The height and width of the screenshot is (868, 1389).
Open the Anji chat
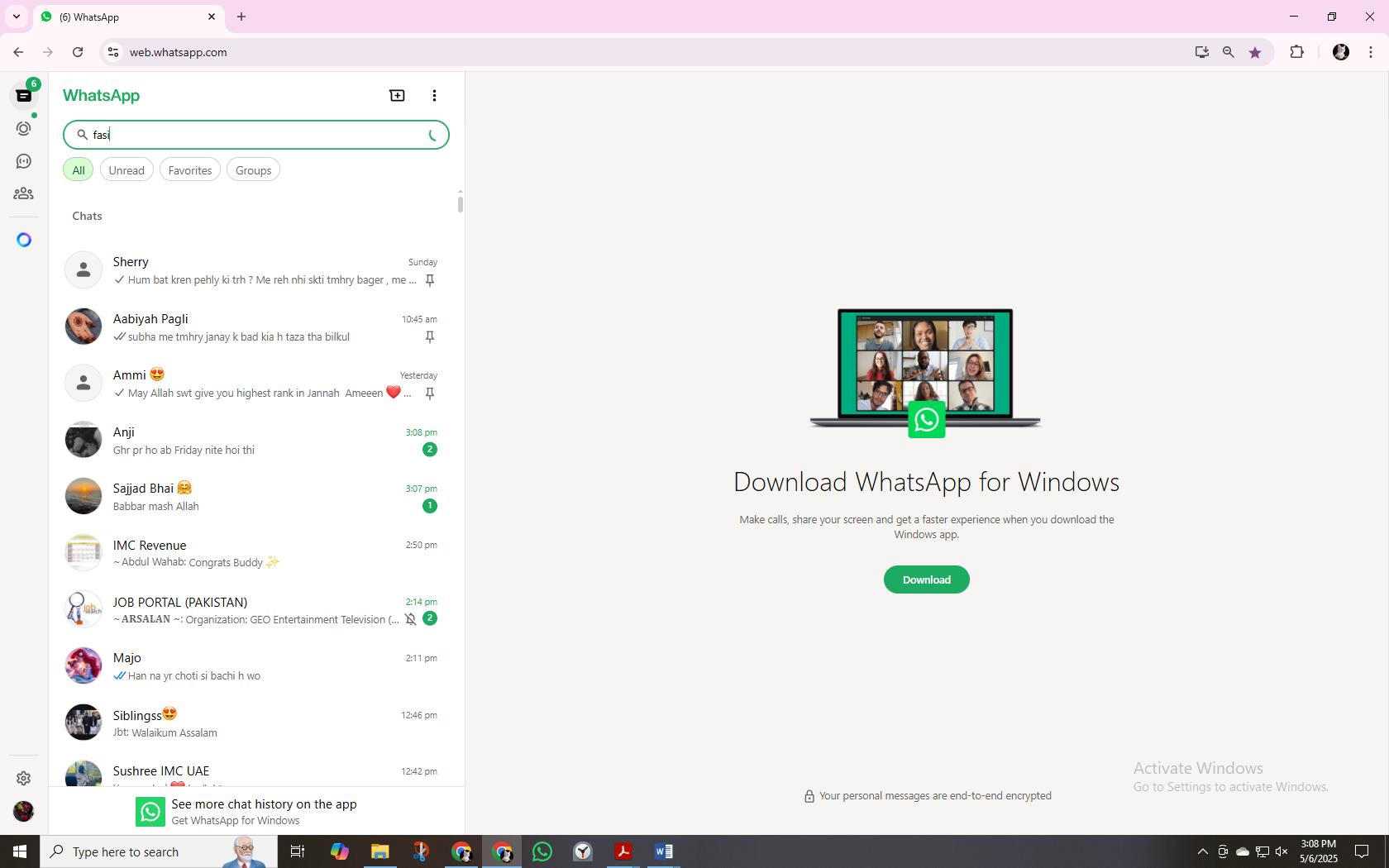(256, 440)
